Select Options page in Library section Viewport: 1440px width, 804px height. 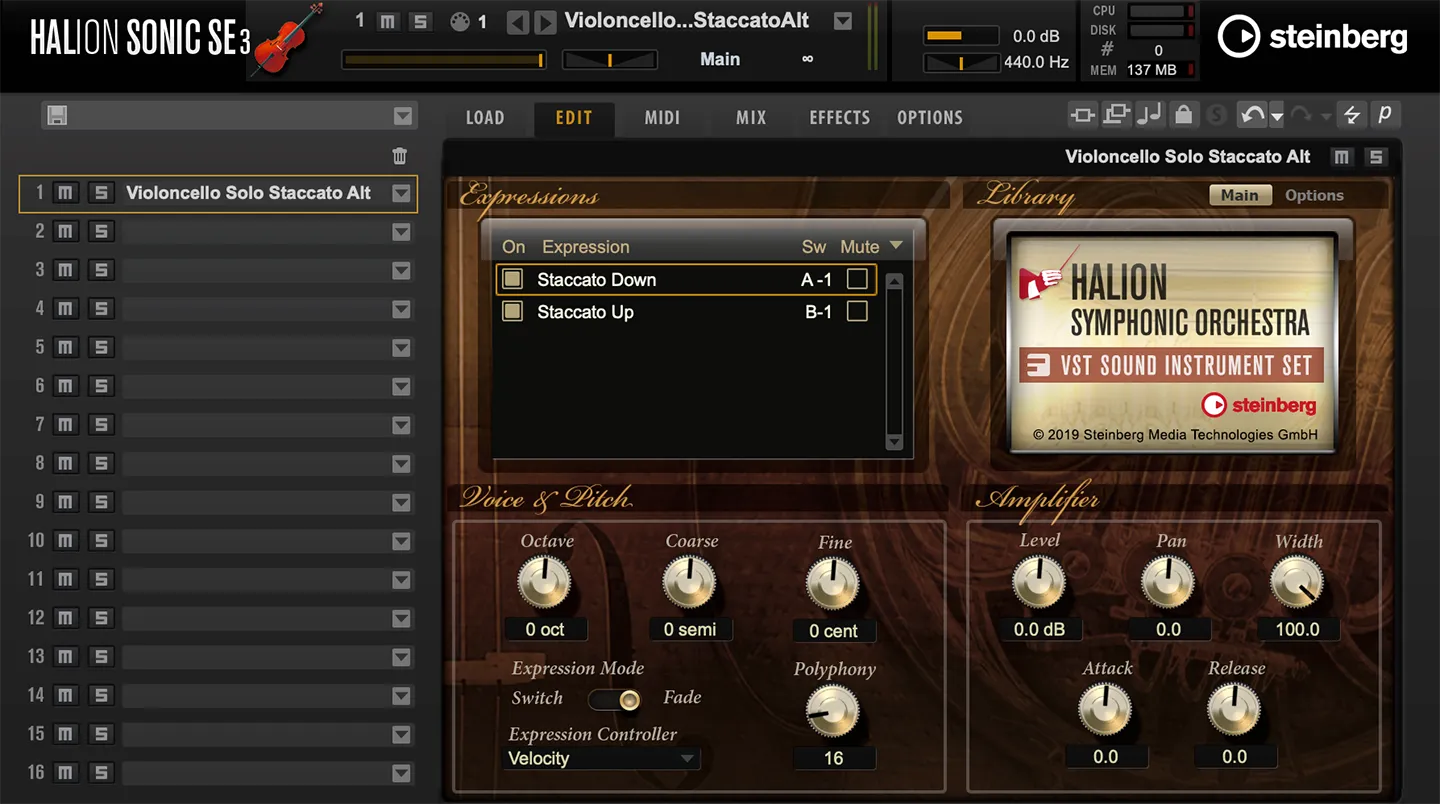pyautogui.click(x=1314, y=195)
